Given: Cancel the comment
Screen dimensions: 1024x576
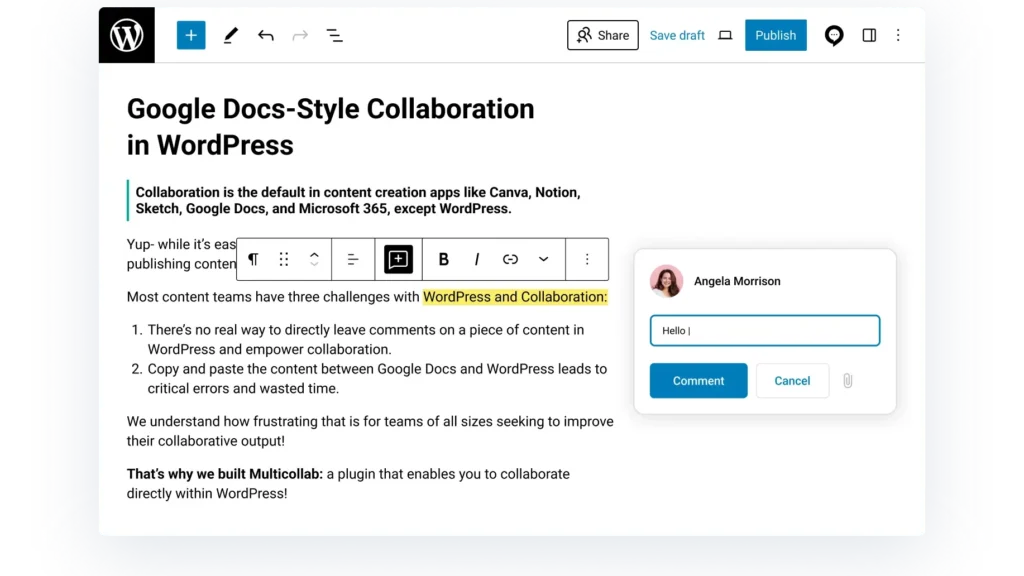Looking at the screenshot, I should click(x=792, y=381).
